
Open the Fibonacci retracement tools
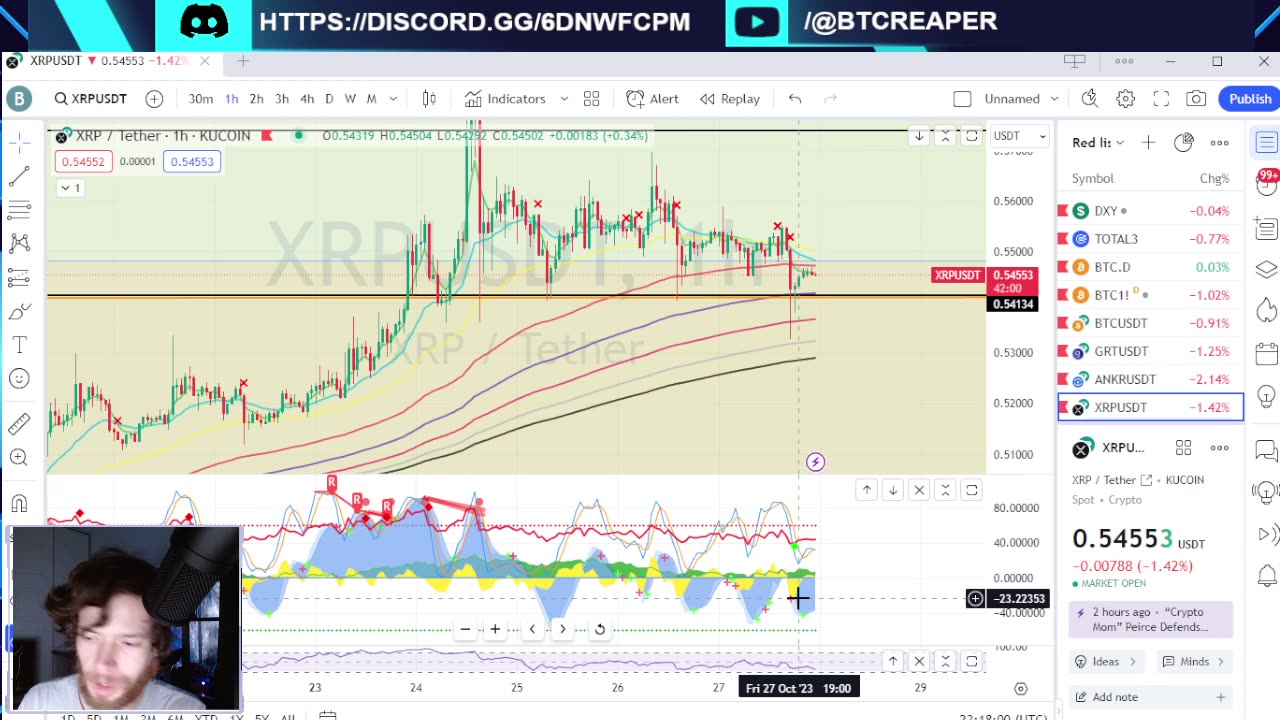(19, 210)
